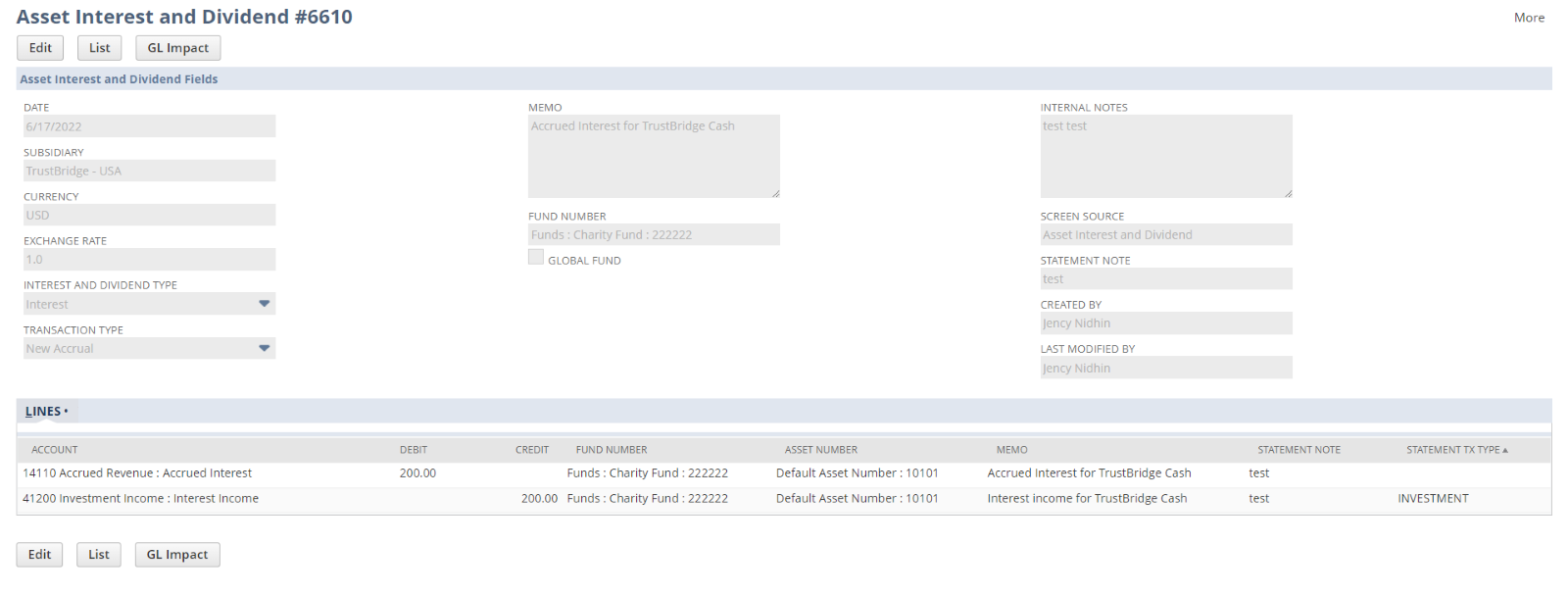Image resolution: width=1568 pixels, height=595 pixels.
Task: Expand the Transaction Type dropdown
Action: point(264,348)
